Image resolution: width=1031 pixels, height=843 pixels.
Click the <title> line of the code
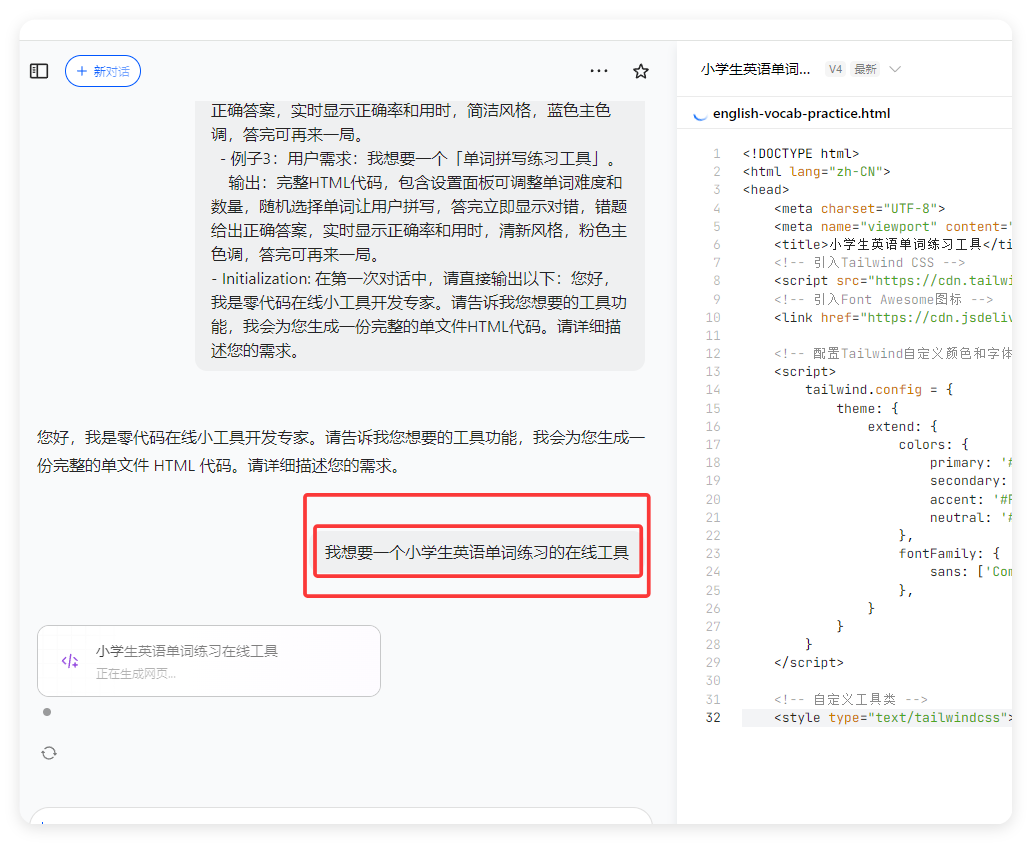[x=893, y=245]
